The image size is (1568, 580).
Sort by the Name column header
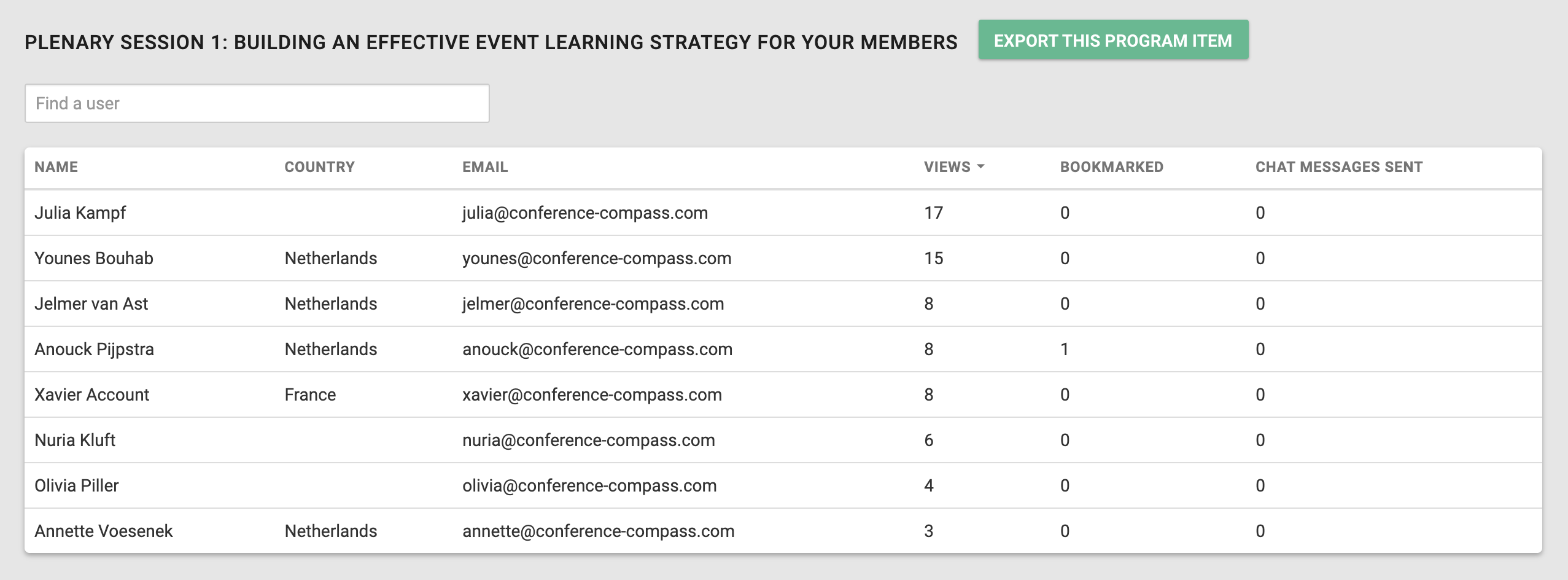click(x=56, y=167)
